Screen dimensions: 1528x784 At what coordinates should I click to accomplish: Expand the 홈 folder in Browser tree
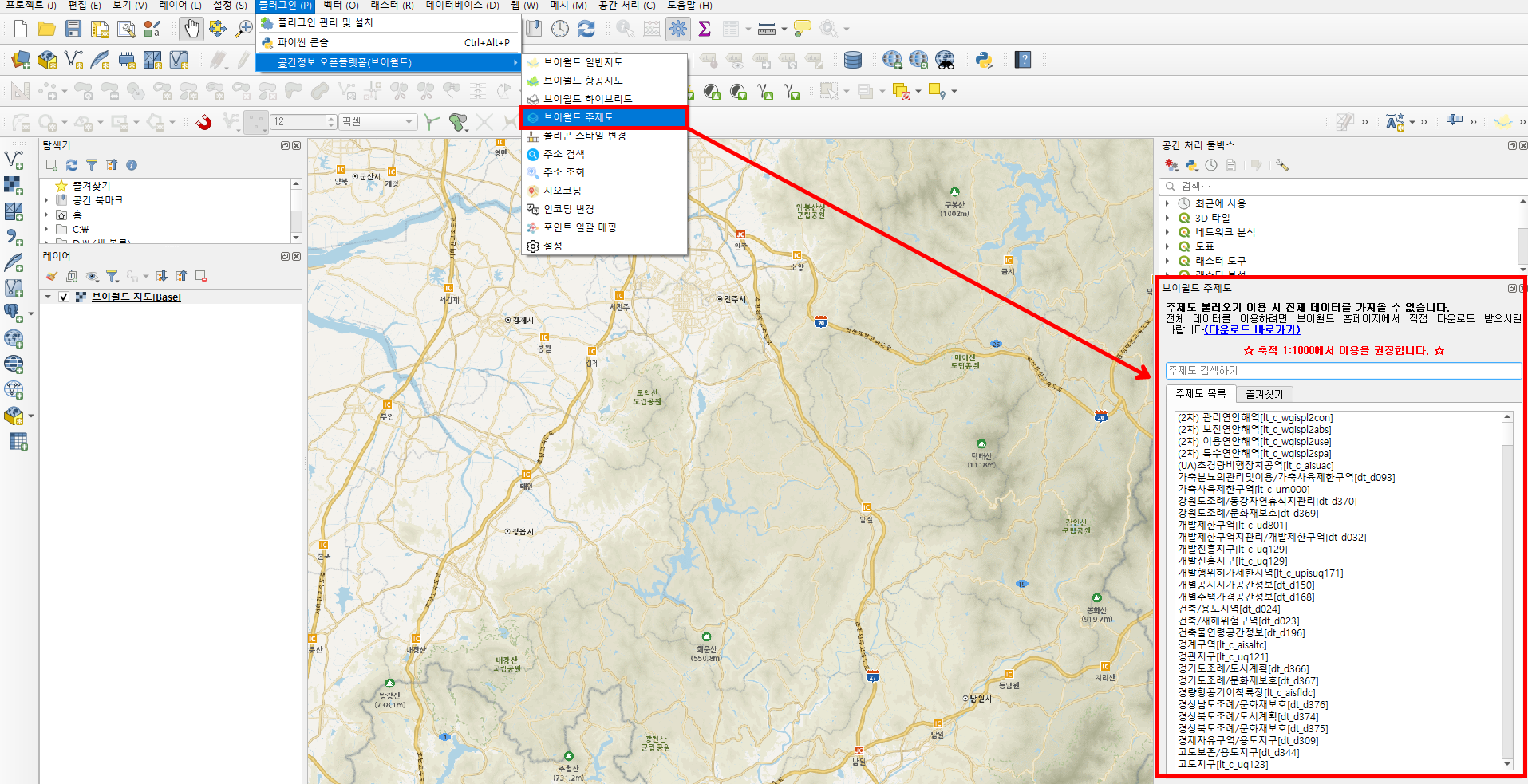click(x=46, y=215)
